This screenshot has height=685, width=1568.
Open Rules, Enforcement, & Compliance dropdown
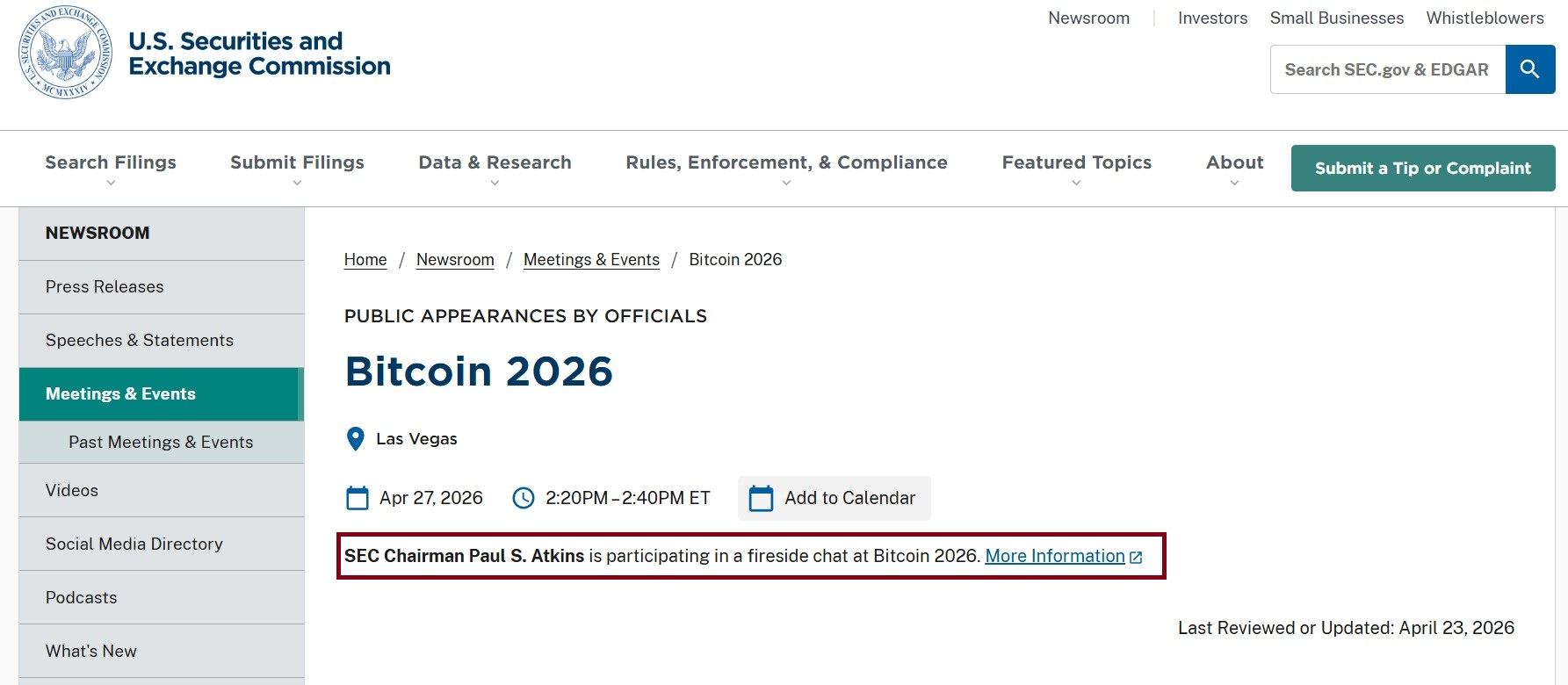[786, 169]
